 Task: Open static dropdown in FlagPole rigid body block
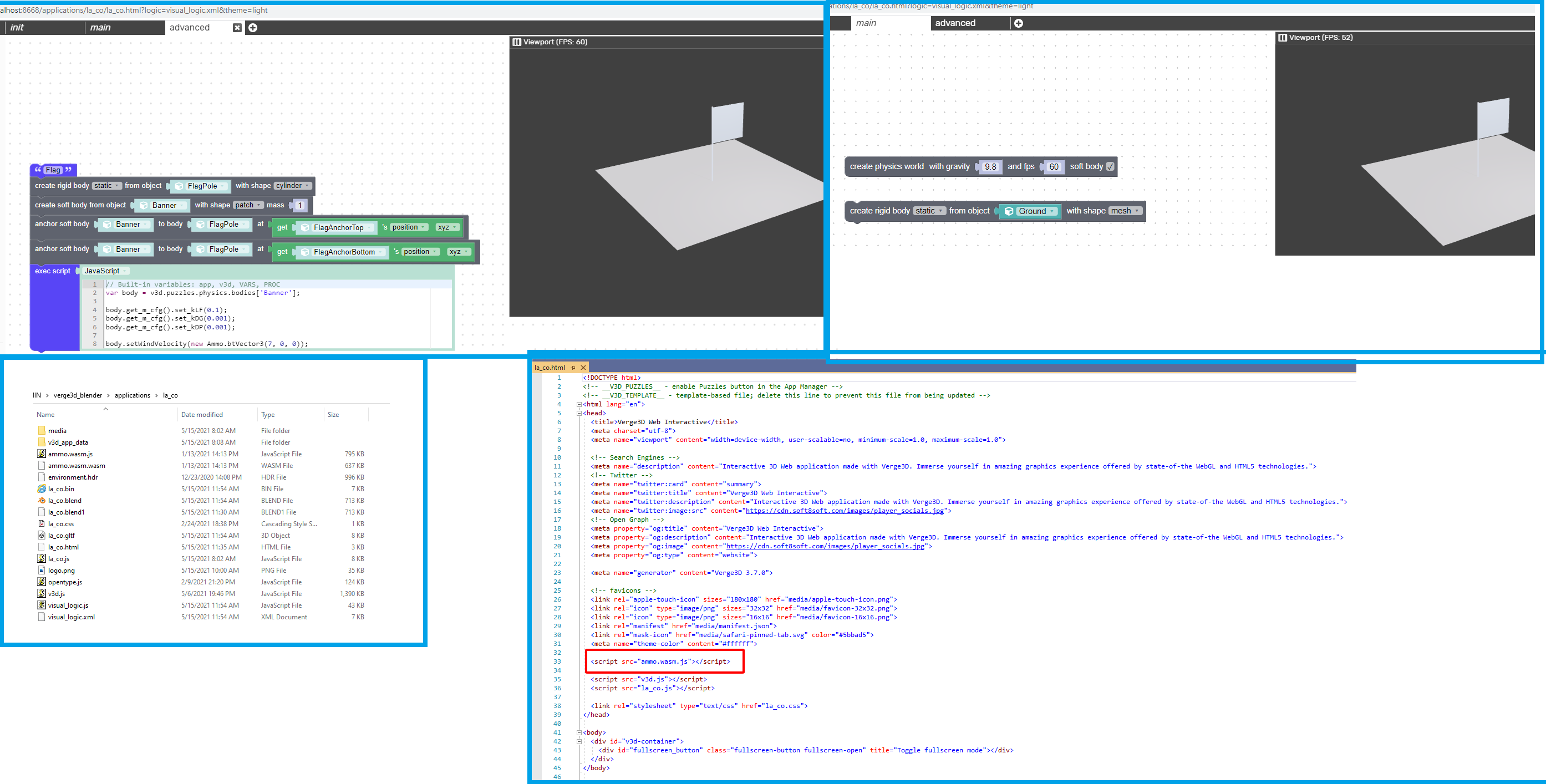(x=106, y=186)
